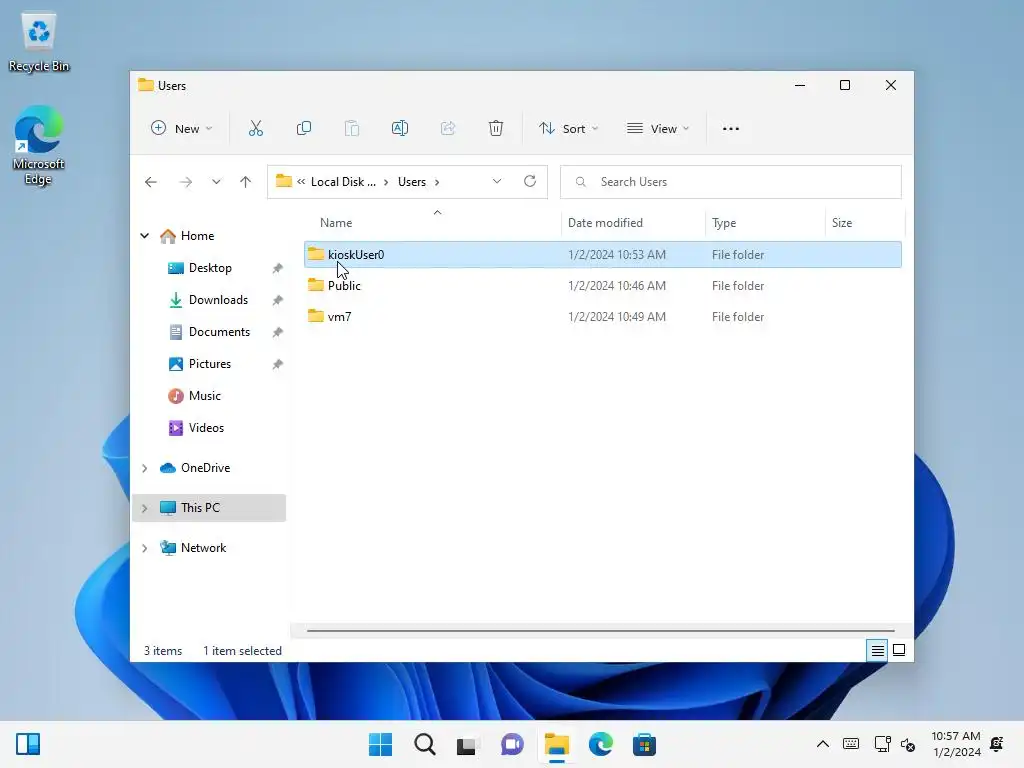Select OneDrive in navigation pane

point(205,468)
